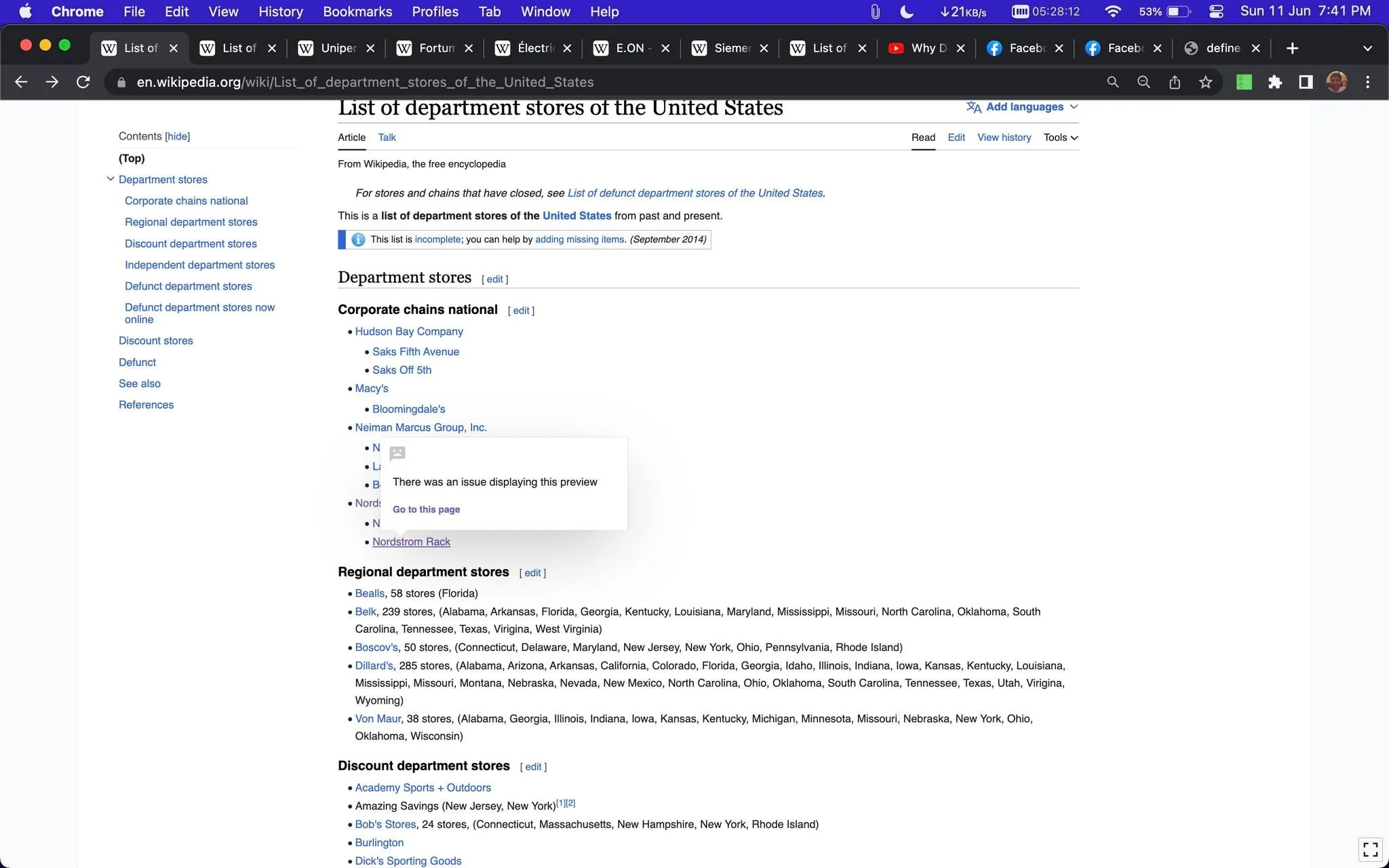The height and width of the screenshot is (868, 1389).
Task: Open Academy Sports + Outdoors link
Action: tap(423, 788)
